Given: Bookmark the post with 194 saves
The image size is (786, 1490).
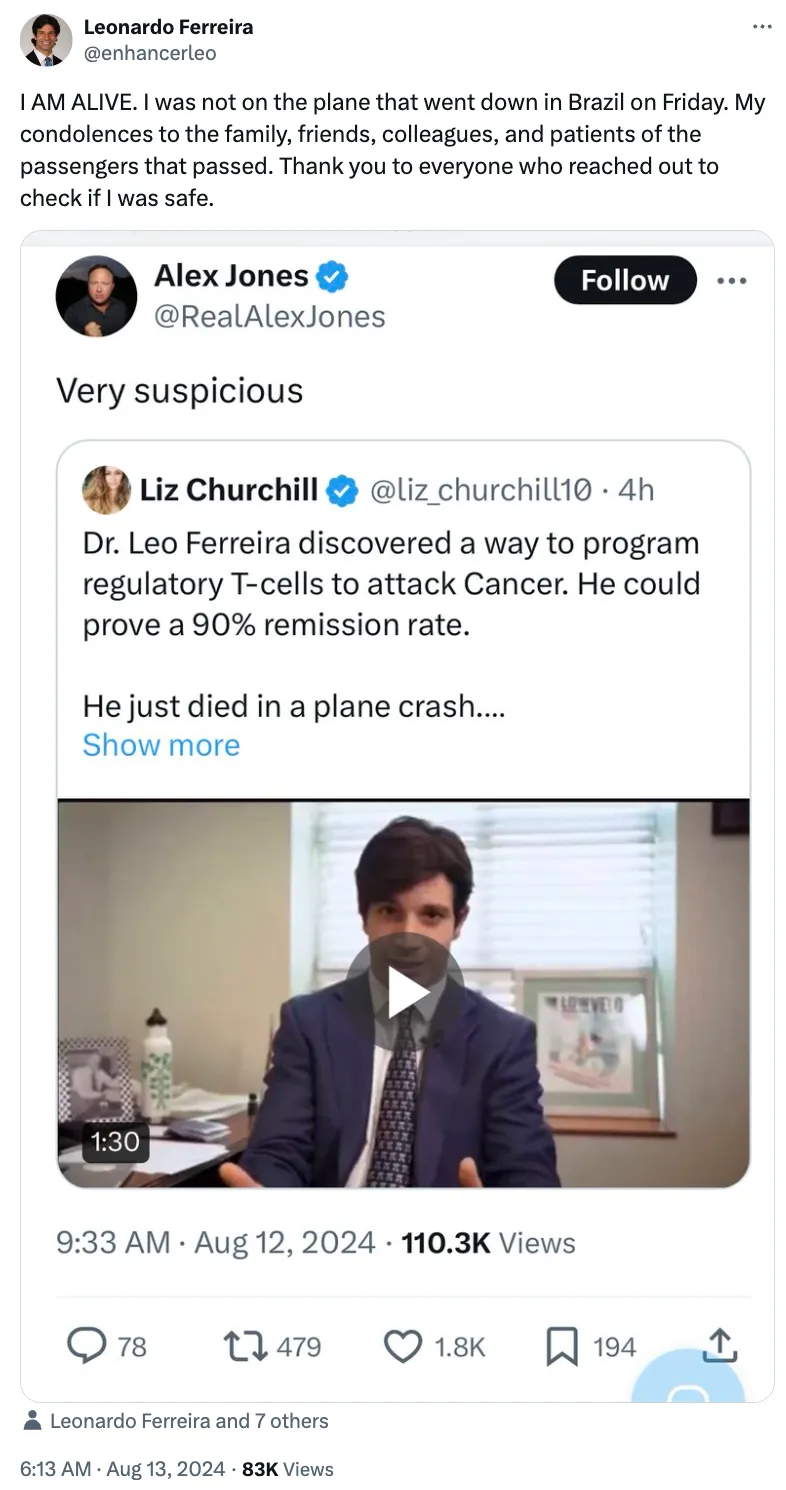Looking at the screenshot, I should [x=561, y=1346].
